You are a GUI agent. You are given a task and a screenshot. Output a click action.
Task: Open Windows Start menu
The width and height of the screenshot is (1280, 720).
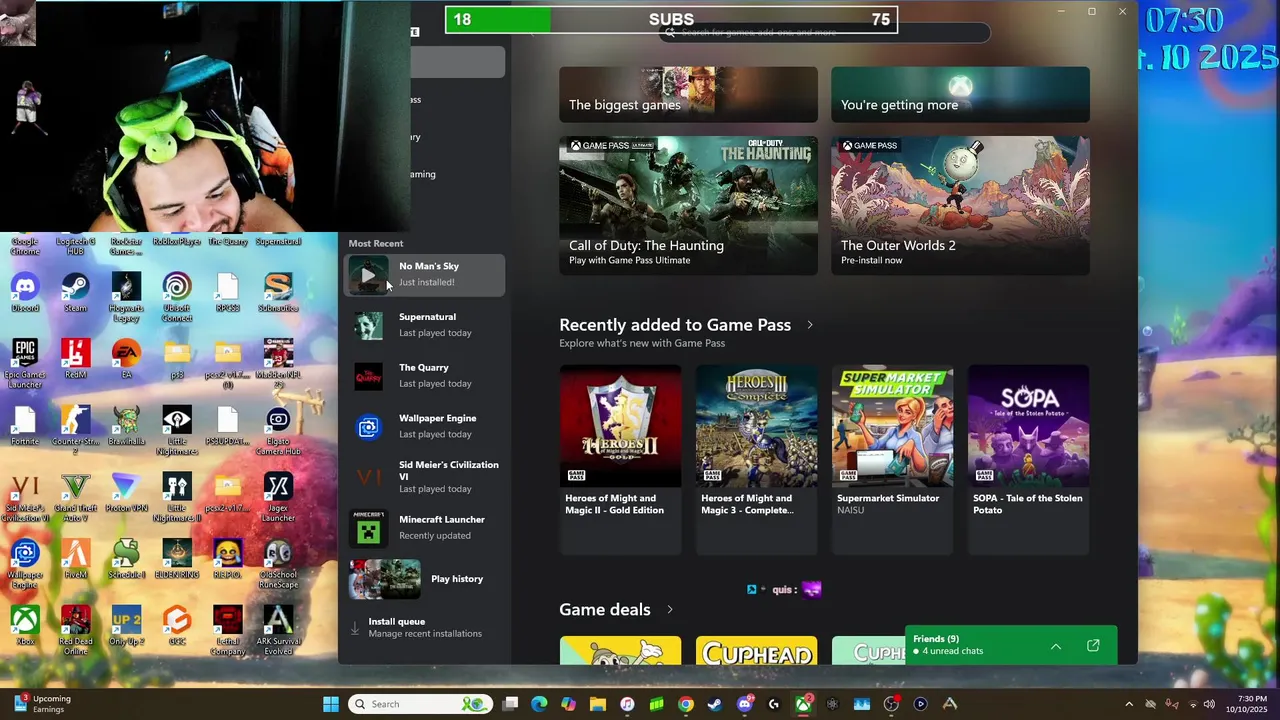click(331, 704)
